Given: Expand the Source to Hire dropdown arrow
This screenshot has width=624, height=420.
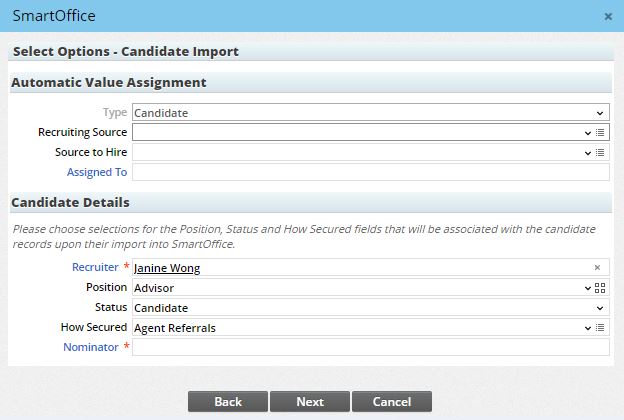Looking at the screenshot, I should pyautogui.click(x=588, y=152).
